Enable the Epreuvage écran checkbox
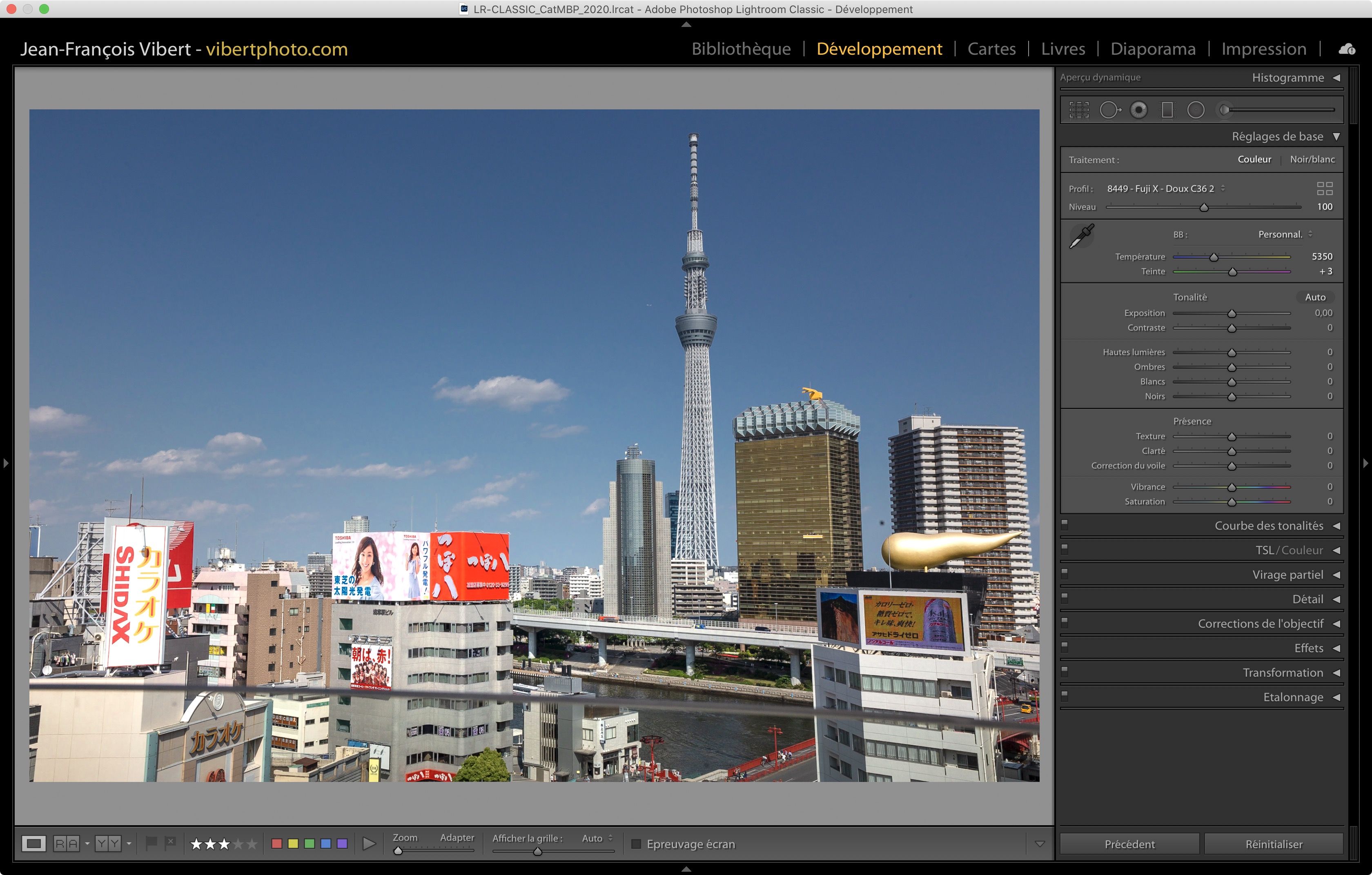Viewport: 1372px width, 875px height. tap(636, 844)
